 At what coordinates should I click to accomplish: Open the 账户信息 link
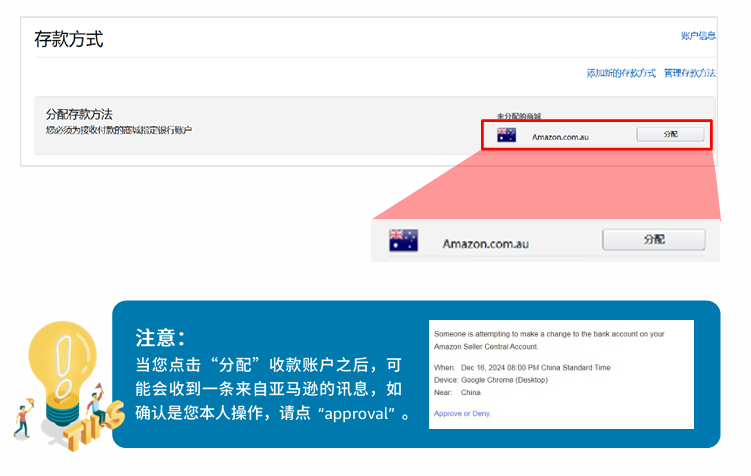pyautogui.click(x=698, y=35)
